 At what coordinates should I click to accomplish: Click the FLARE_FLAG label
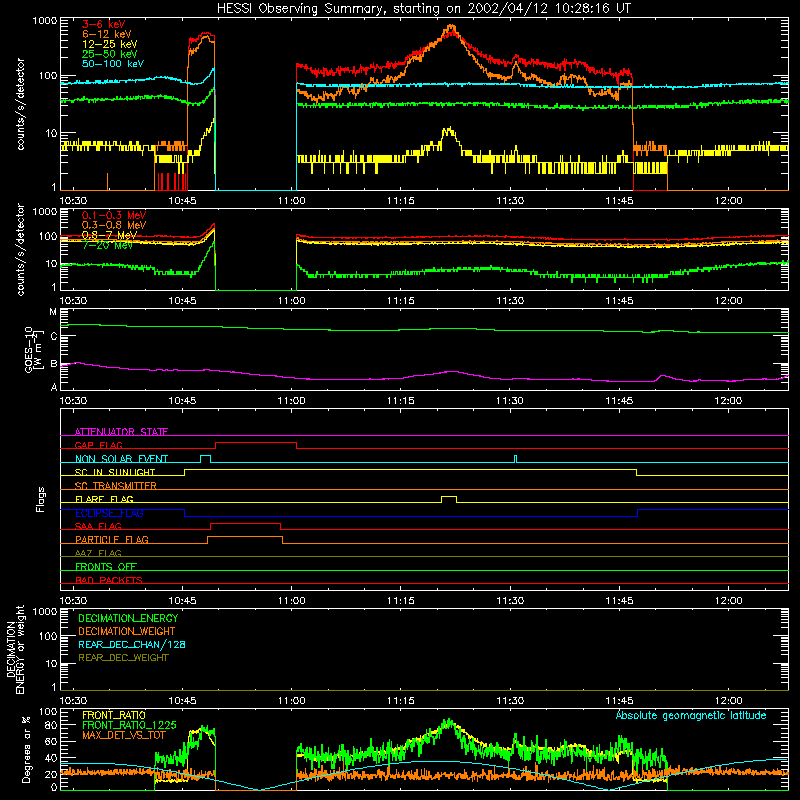[104, 499]
